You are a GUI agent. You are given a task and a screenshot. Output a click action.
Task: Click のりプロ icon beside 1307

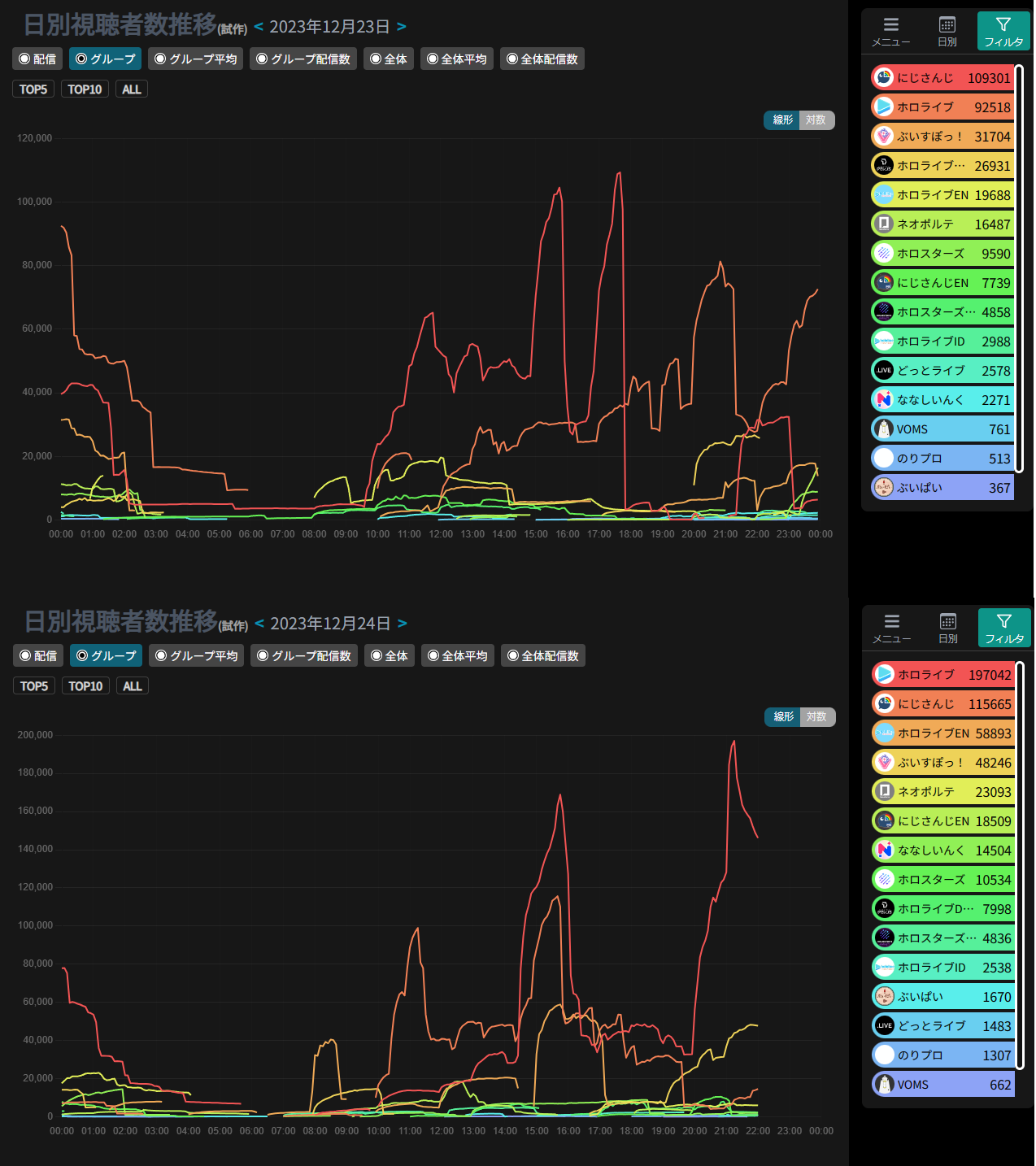click(885, 1055)
